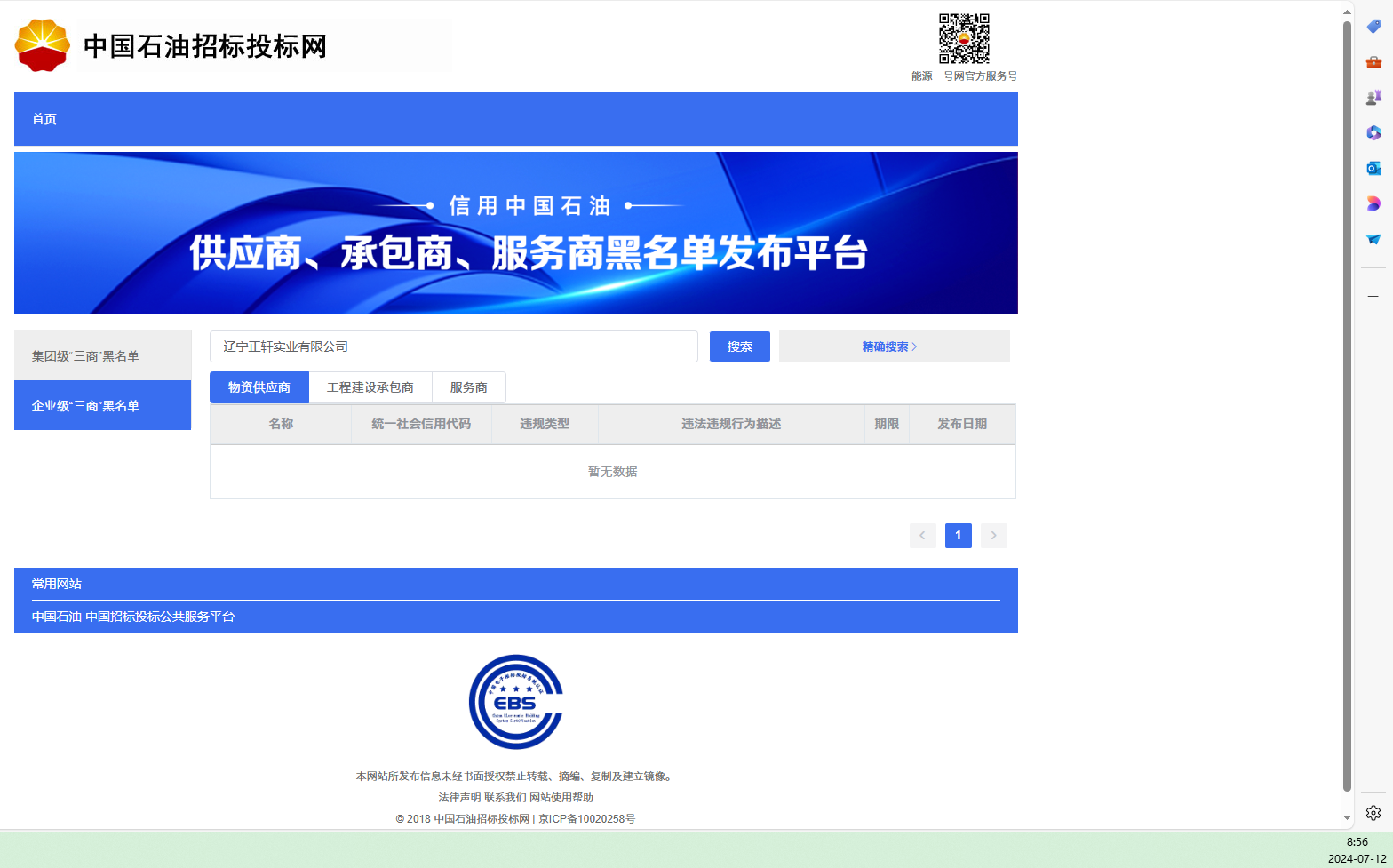
Task: Click the 期限 column header
Action: tap(887, 424)
